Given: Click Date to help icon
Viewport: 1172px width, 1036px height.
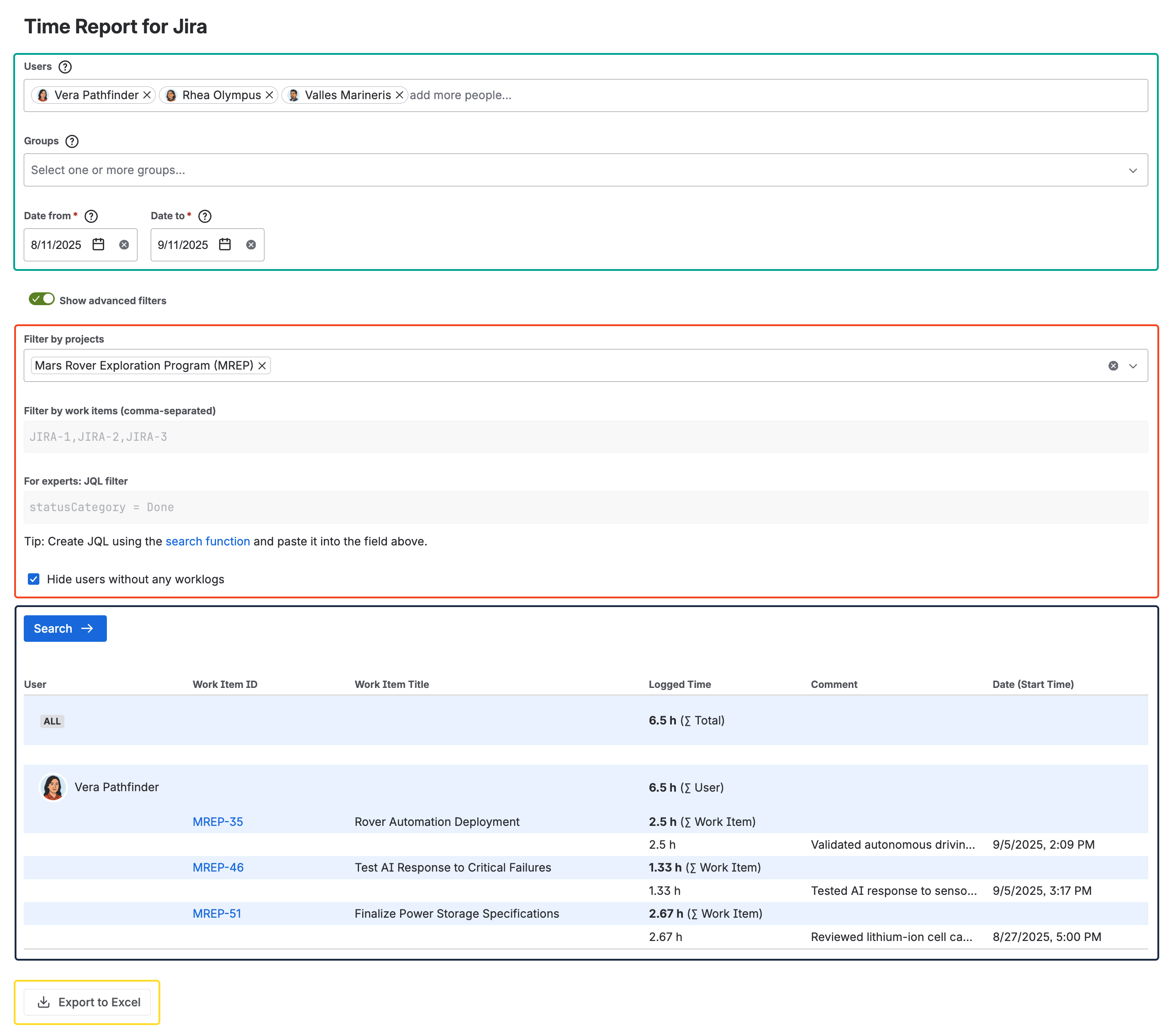Looking at the screenshot, I should tap(205, 217).
